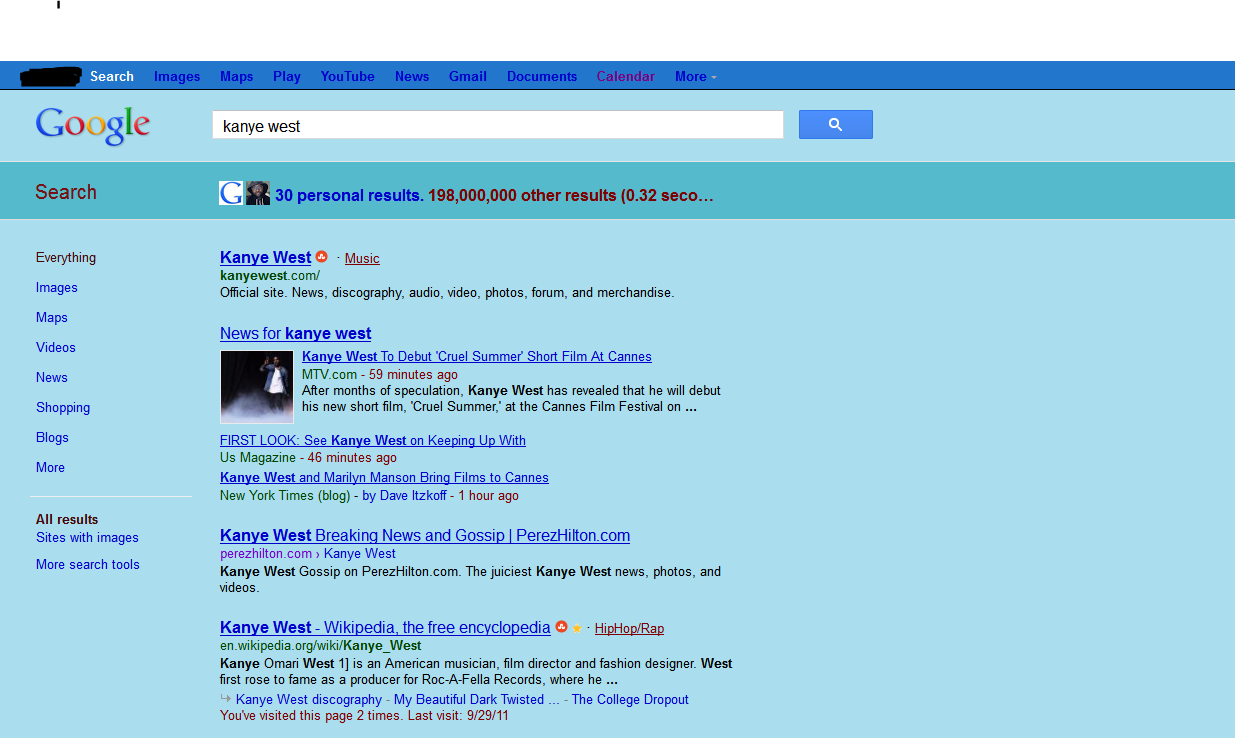This screenshot has height=738, width=1235.
Task: Click by Dave Itzkoff author link
Action: (404, 495)
